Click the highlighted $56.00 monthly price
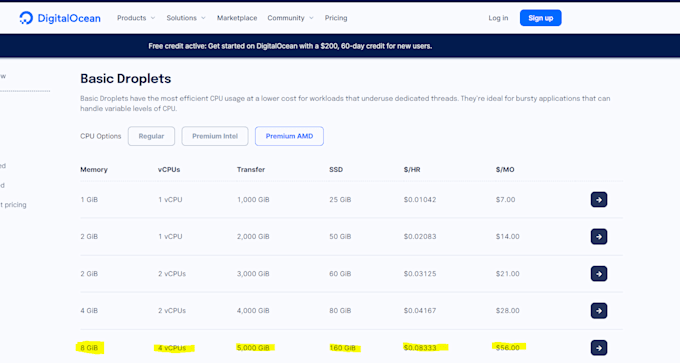The image size is (680, 363). click(x=508, y=347)
